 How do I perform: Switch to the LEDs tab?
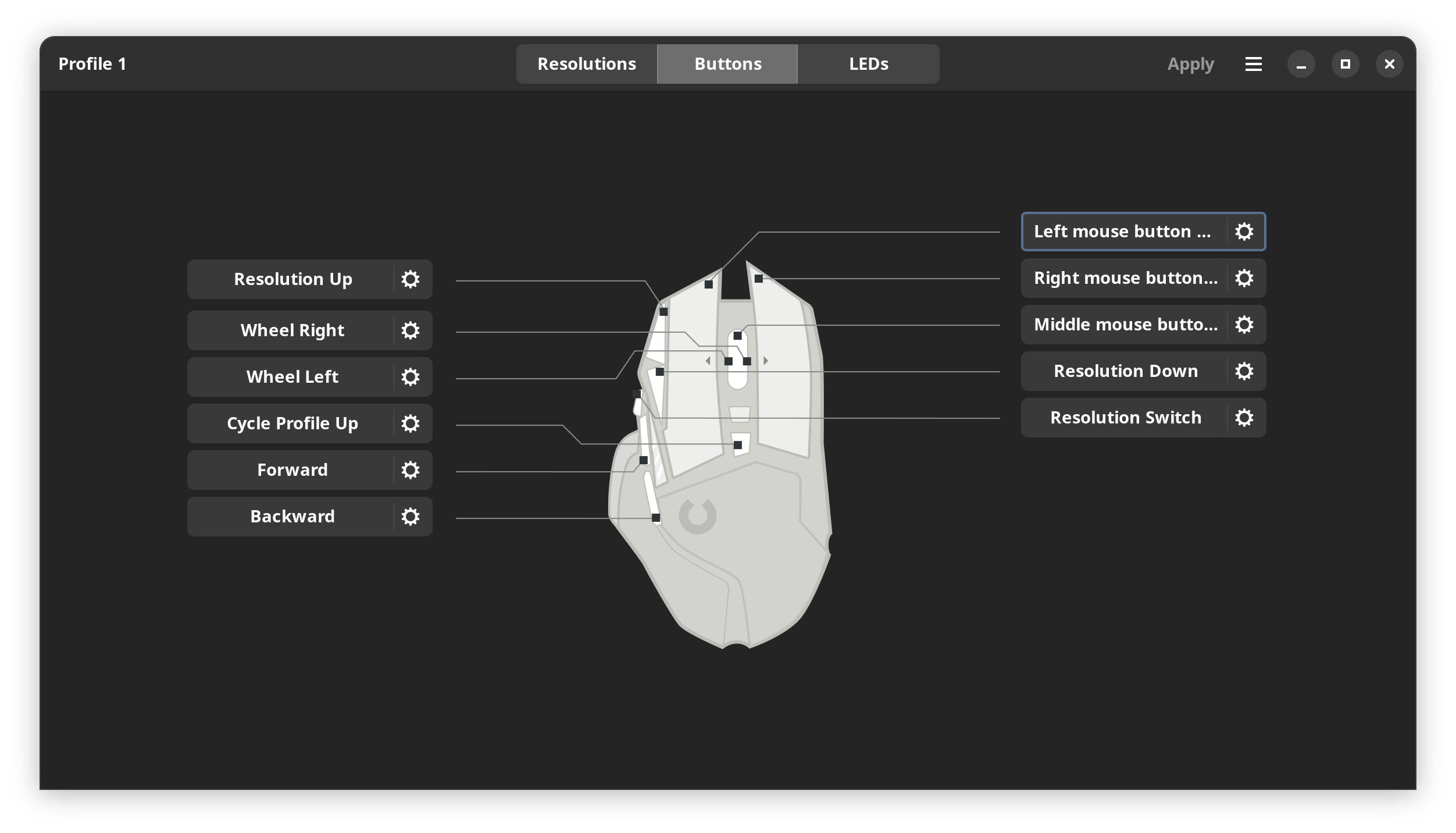point(868,64)
